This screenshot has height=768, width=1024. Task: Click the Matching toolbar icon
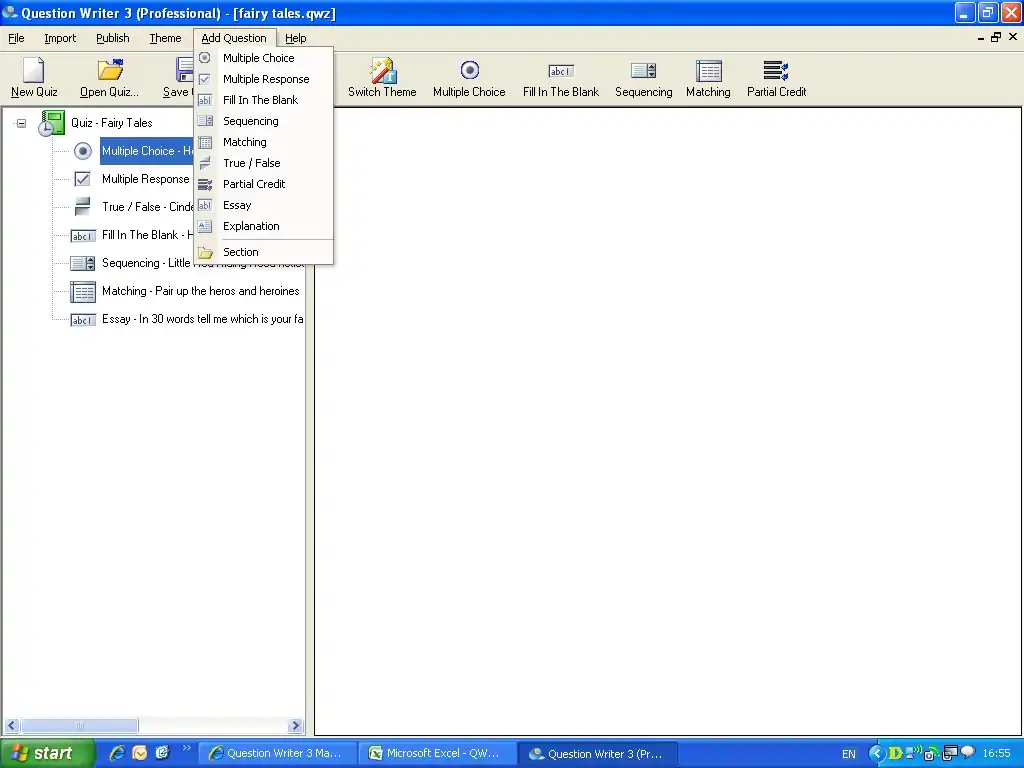[x=708, y=71]
